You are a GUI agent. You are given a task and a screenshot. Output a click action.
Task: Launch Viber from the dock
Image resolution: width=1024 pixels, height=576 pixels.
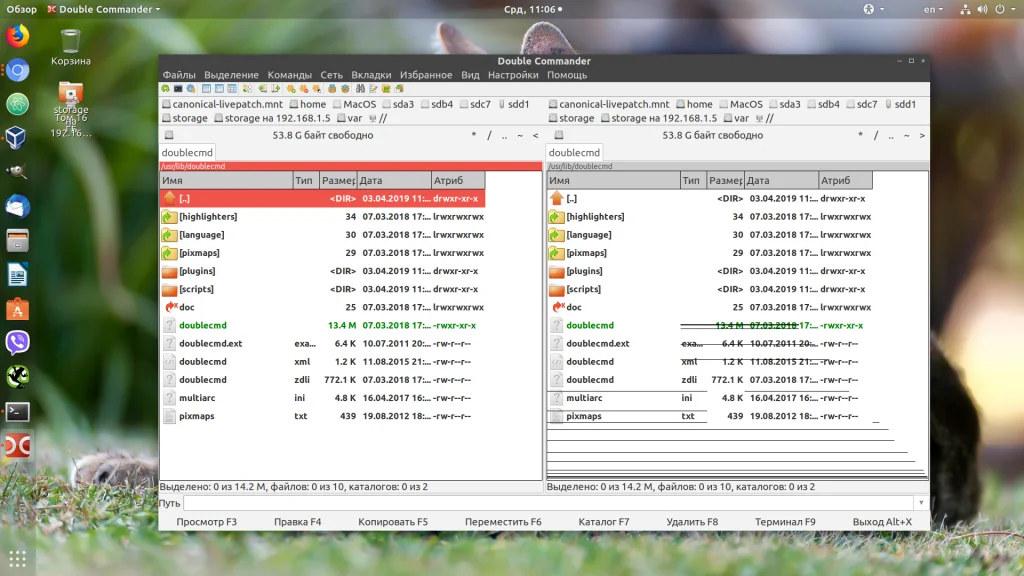coord(17,342)
